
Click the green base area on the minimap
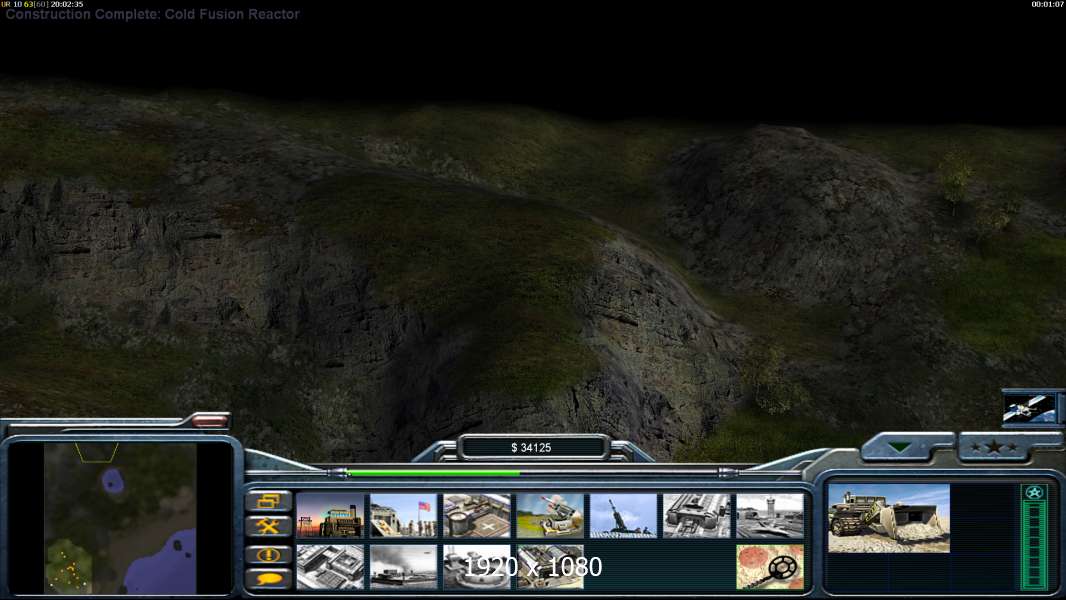click(x=68, y=565)
